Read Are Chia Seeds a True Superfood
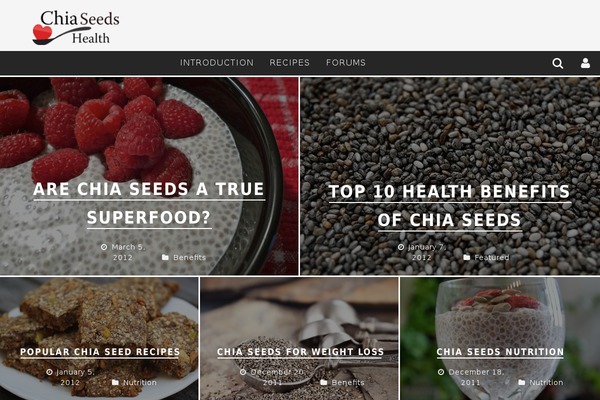The height and width of the screenshot is (400, 600). point(149,203)
